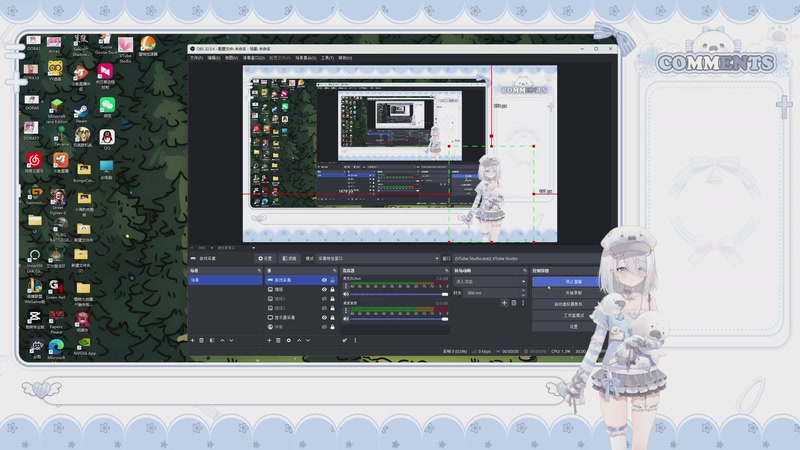The height and width of the screenshot is (450, 800).
Task: Show the hidden fourth source via eye
Action: [324, 308]
